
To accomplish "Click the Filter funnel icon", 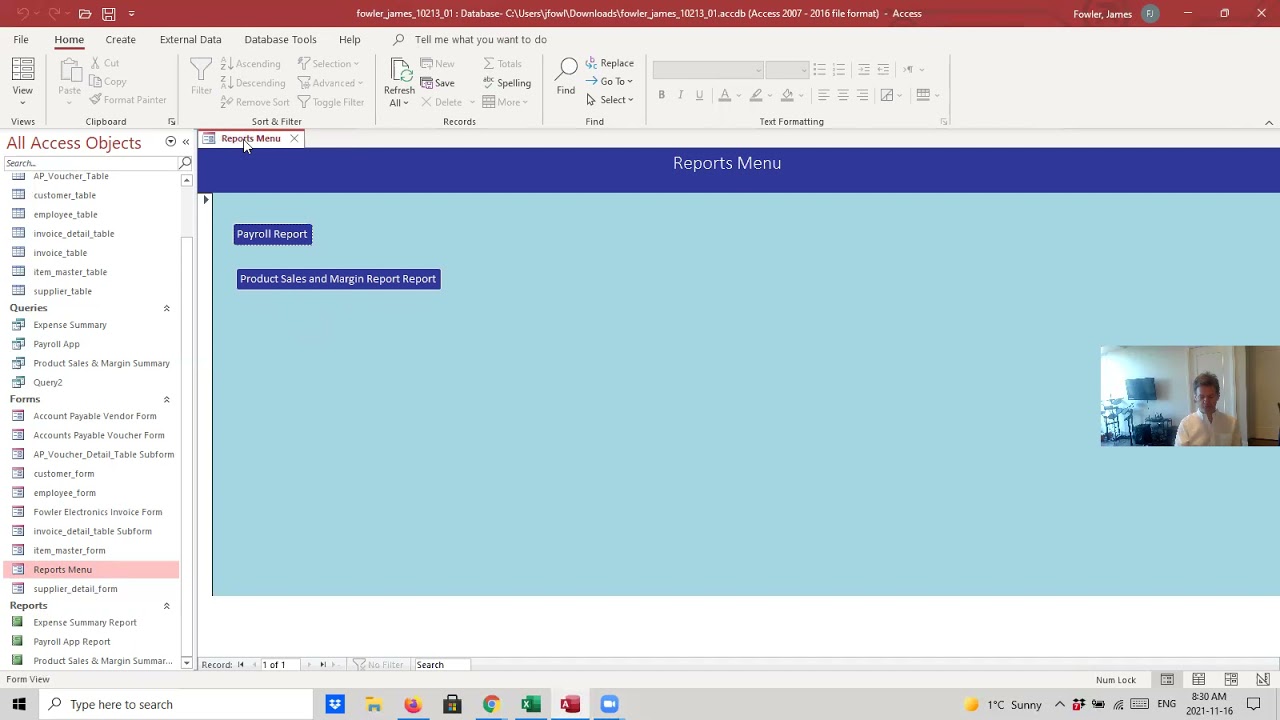I will (x=201, y=78).
